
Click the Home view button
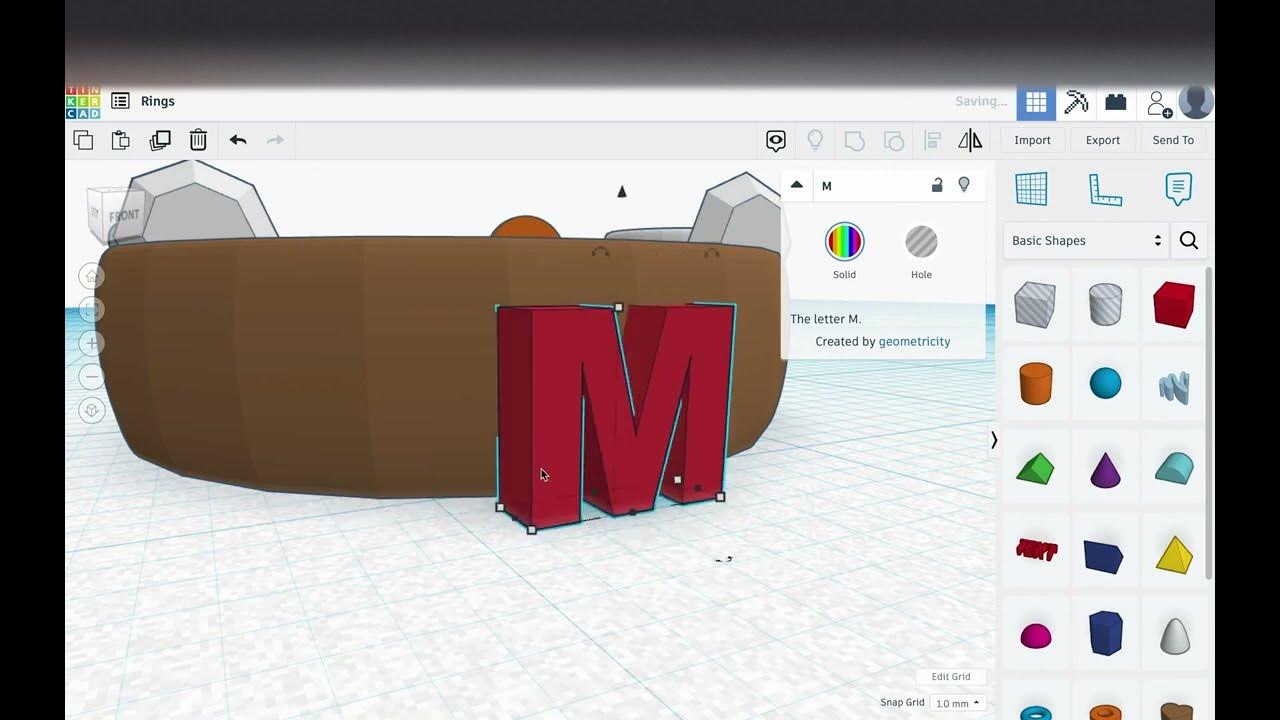[91, 277]
